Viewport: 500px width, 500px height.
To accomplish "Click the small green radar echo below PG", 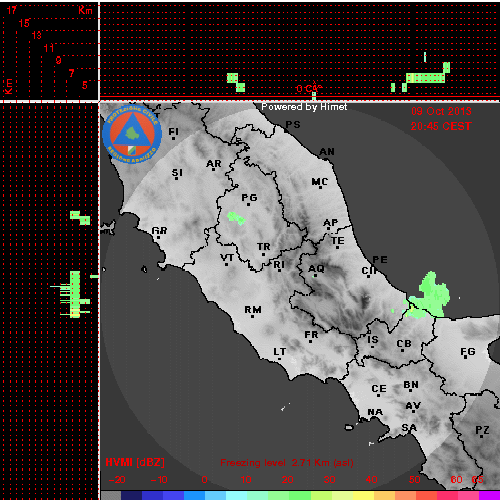I will click(236, 218).
